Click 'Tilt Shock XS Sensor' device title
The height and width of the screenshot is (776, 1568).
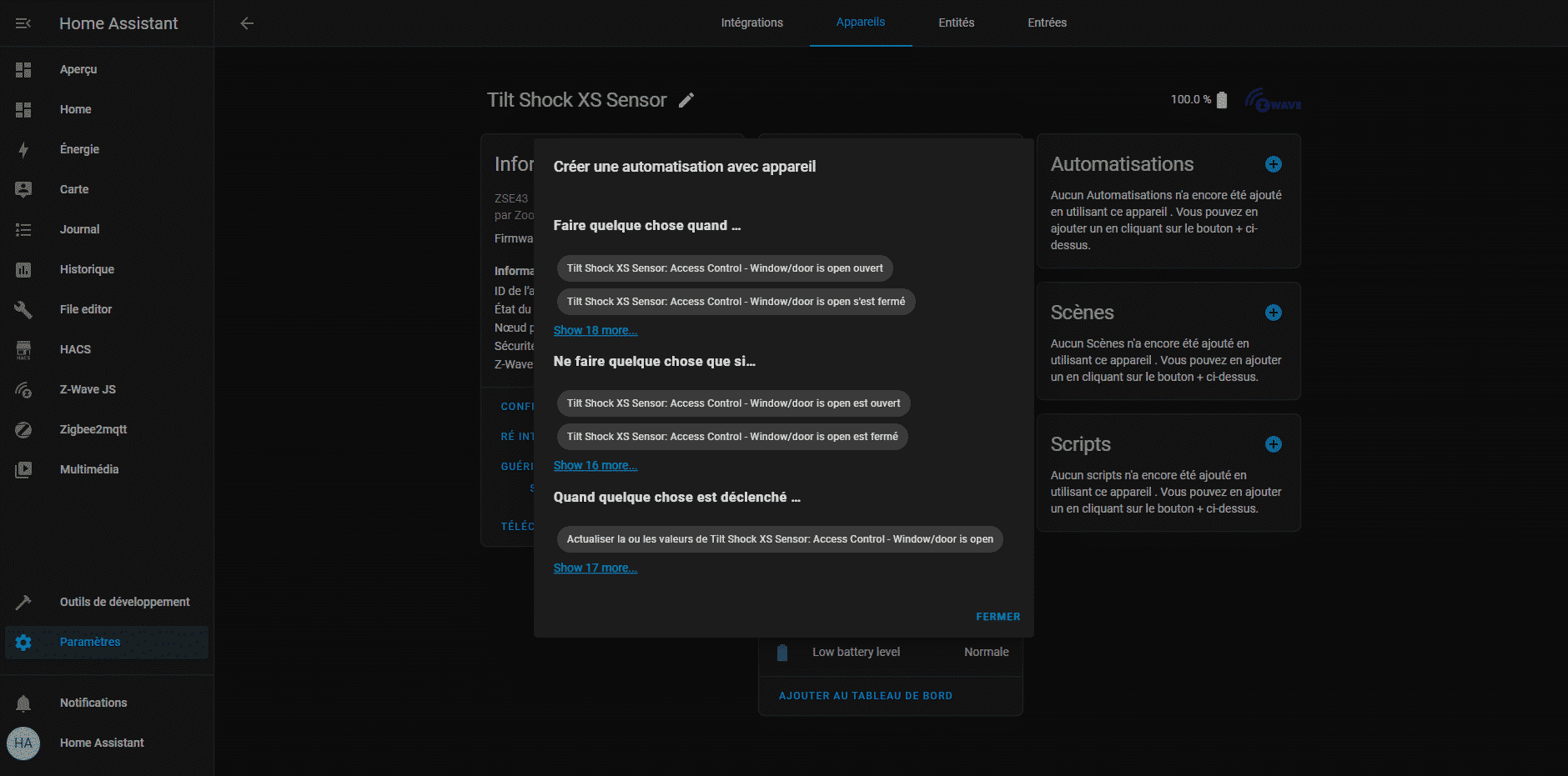tap(577, 100)
